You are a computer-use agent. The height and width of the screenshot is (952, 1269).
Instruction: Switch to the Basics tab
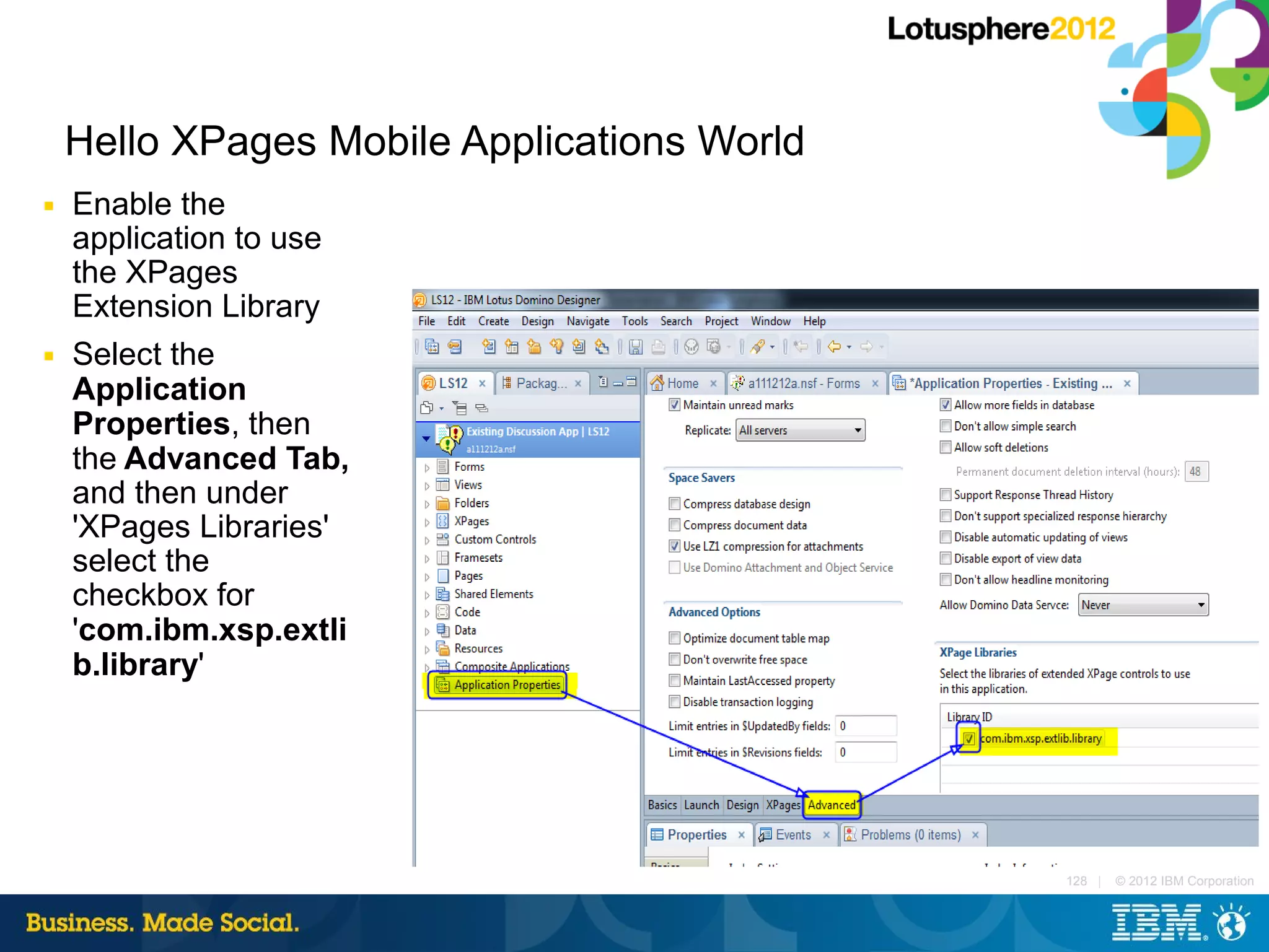pos(662,805)
